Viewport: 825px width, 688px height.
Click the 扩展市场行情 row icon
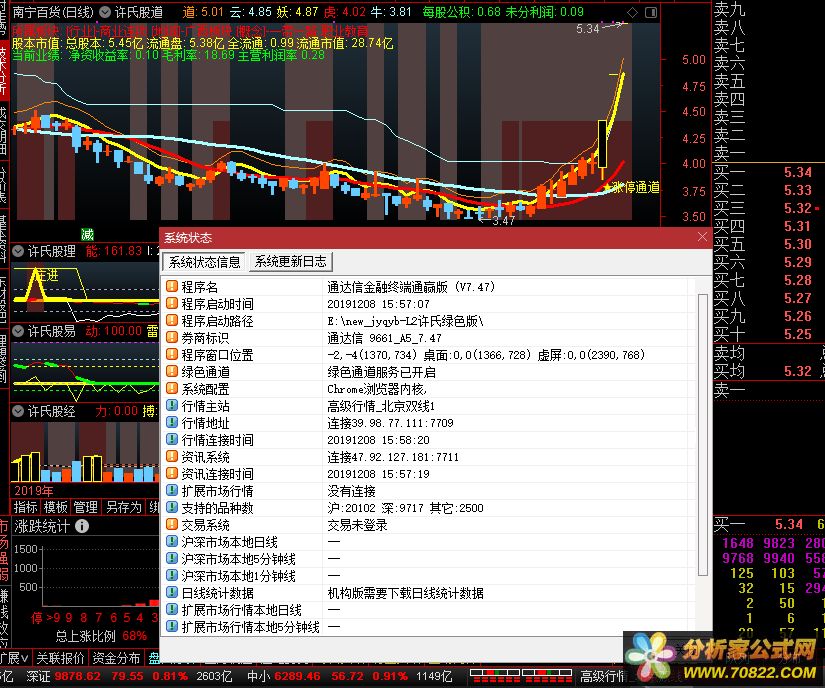(x=172, y=490)
